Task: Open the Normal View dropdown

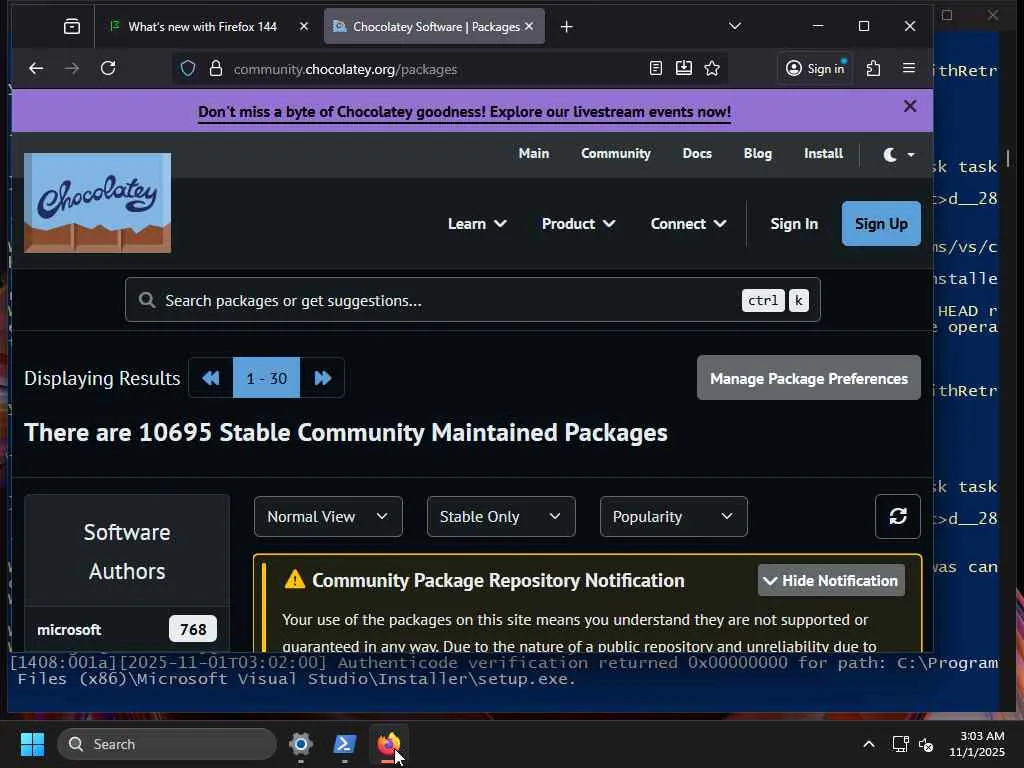Action: click(x=328, y=517)
